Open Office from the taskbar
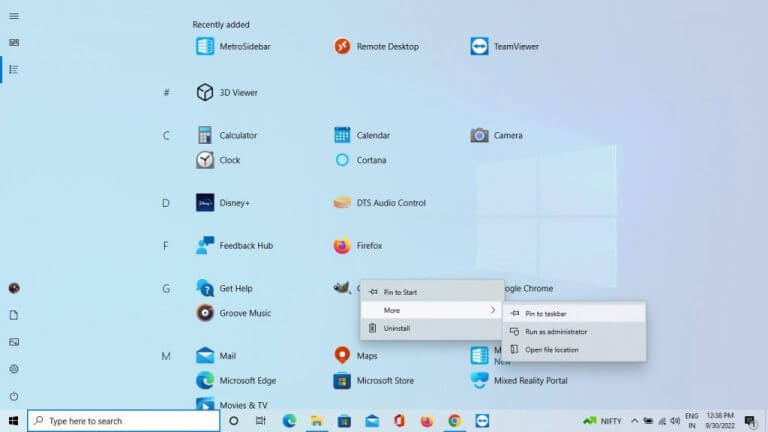This screenshot has width=768, height=432. click(x=399, y=421)
